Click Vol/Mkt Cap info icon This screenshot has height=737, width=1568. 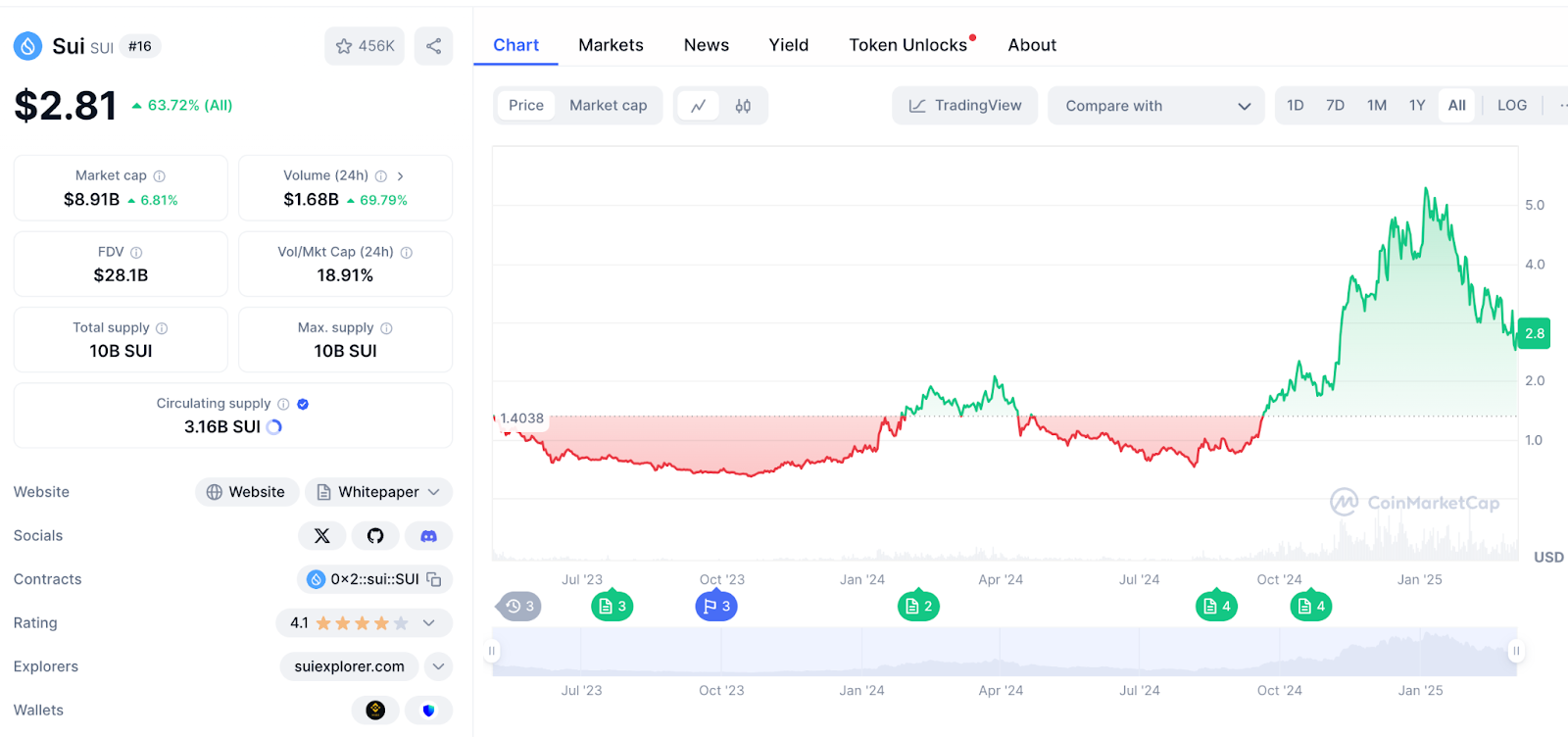click(407, 253)
